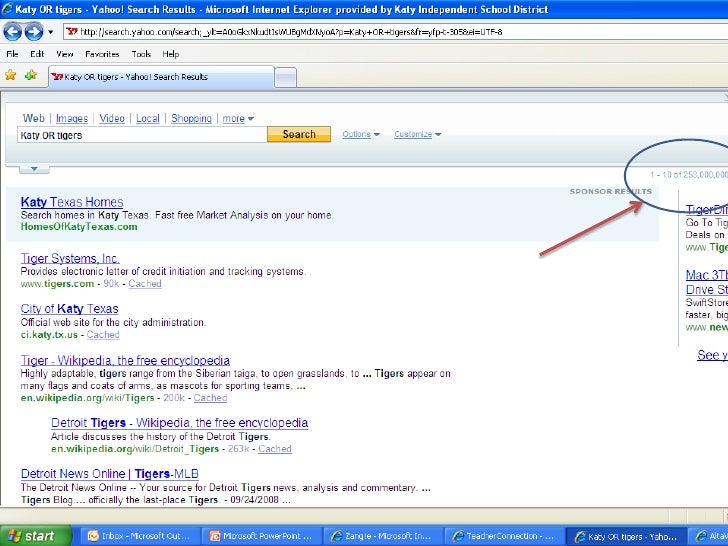Switch to Zangle - Microsoft Internet Explorer taskbar item
This screenshot has height=546, width=728.
point(382,536)
